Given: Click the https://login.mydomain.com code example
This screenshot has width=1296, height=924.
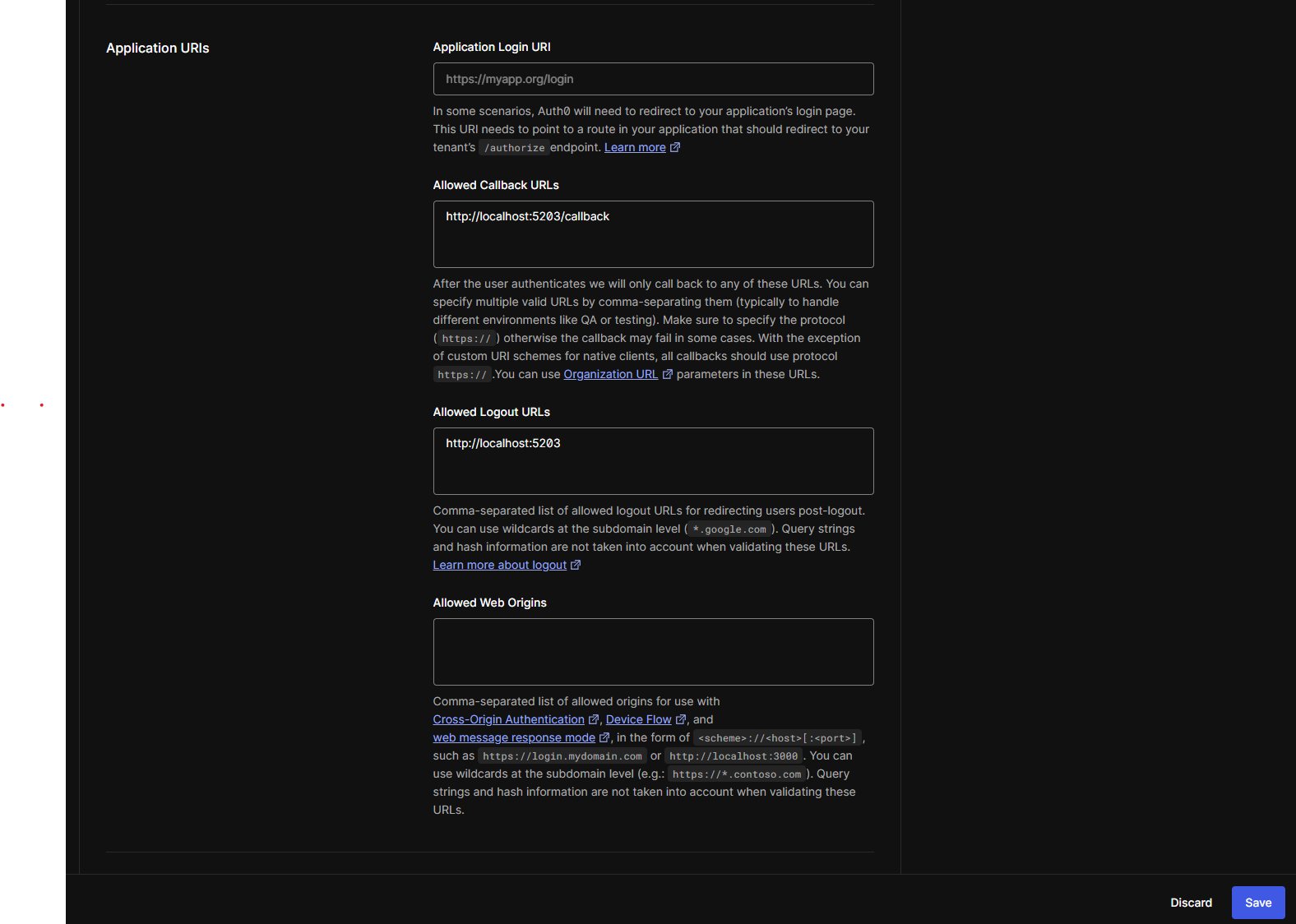Looking at the screenshot, I should click(x=562, y=756).
